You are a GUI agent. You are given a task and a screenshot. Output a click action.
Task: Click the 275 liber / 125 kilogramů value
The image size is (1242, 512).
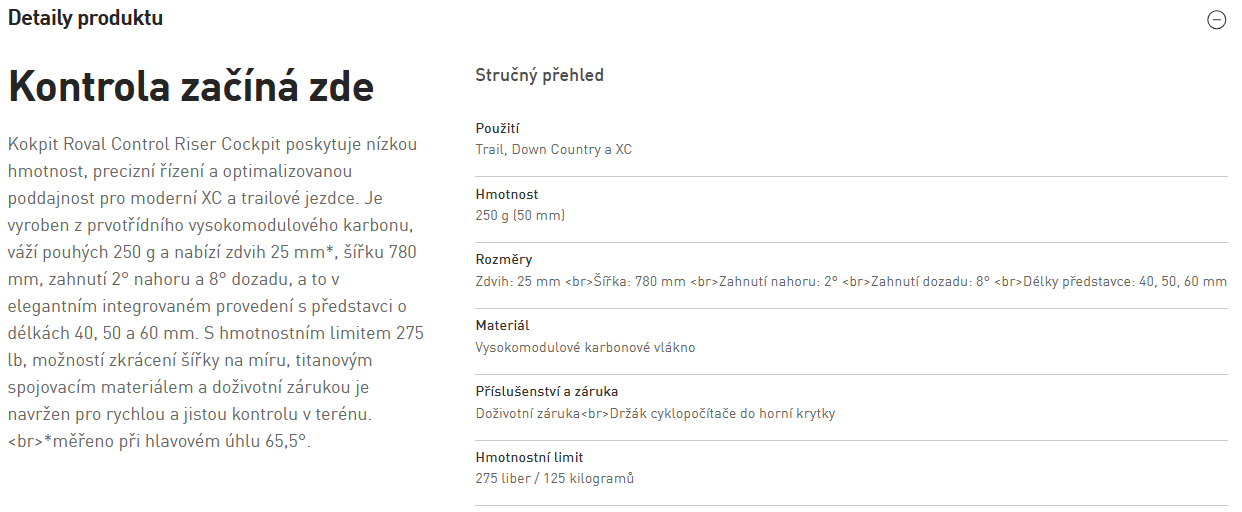554,479
